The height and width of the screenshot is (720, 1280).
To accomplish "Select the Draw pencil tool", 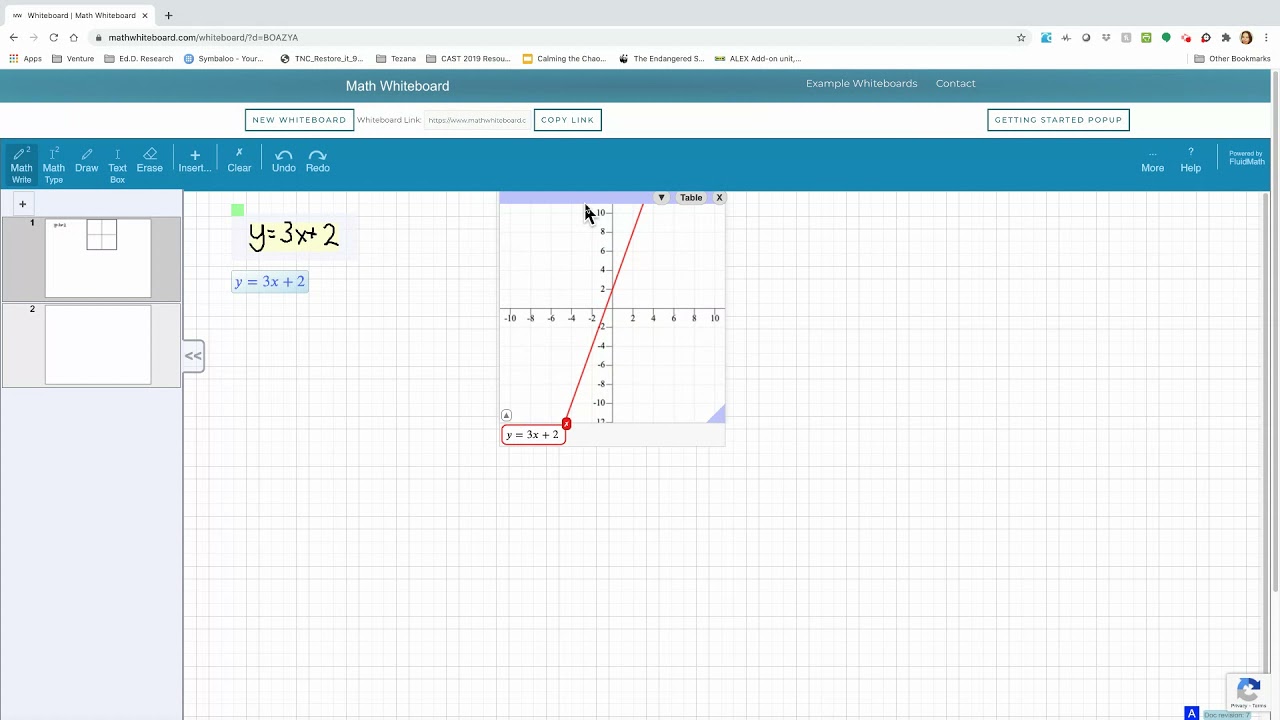I will click(x=86, y=161).
